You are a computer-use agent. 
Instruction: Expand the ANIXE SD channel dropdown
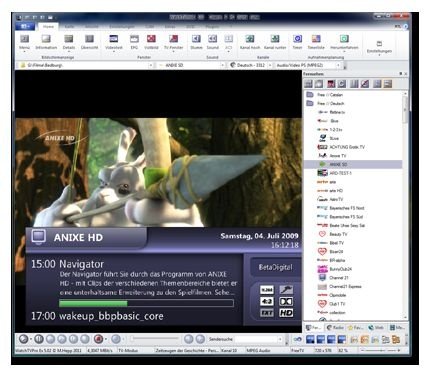coord(222,65)
